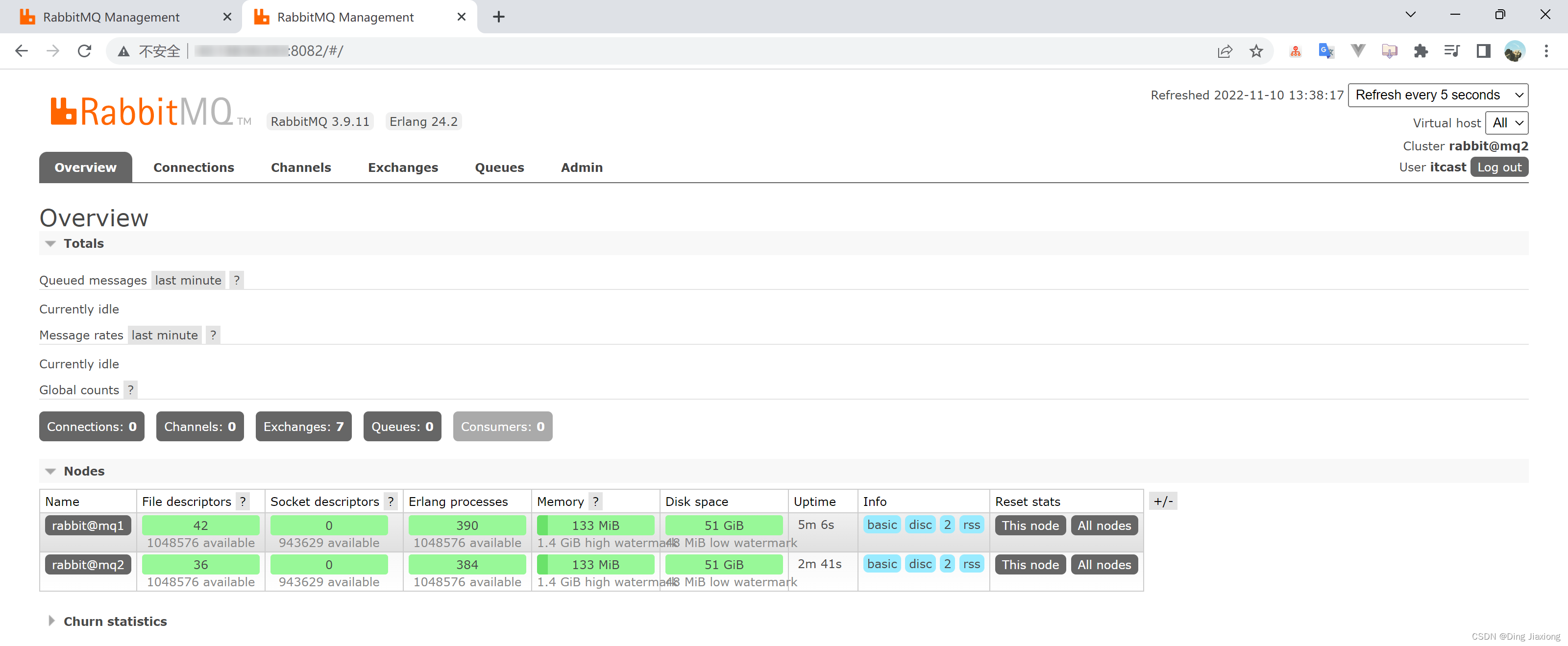Click the rabbit@mq2 memory usage bar
This screenshot has height=646, width=1568.
click(595, 565)
